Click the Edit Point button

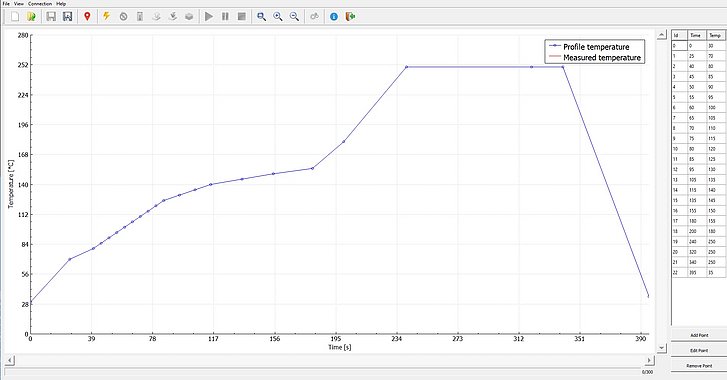(x=699, y=350)
